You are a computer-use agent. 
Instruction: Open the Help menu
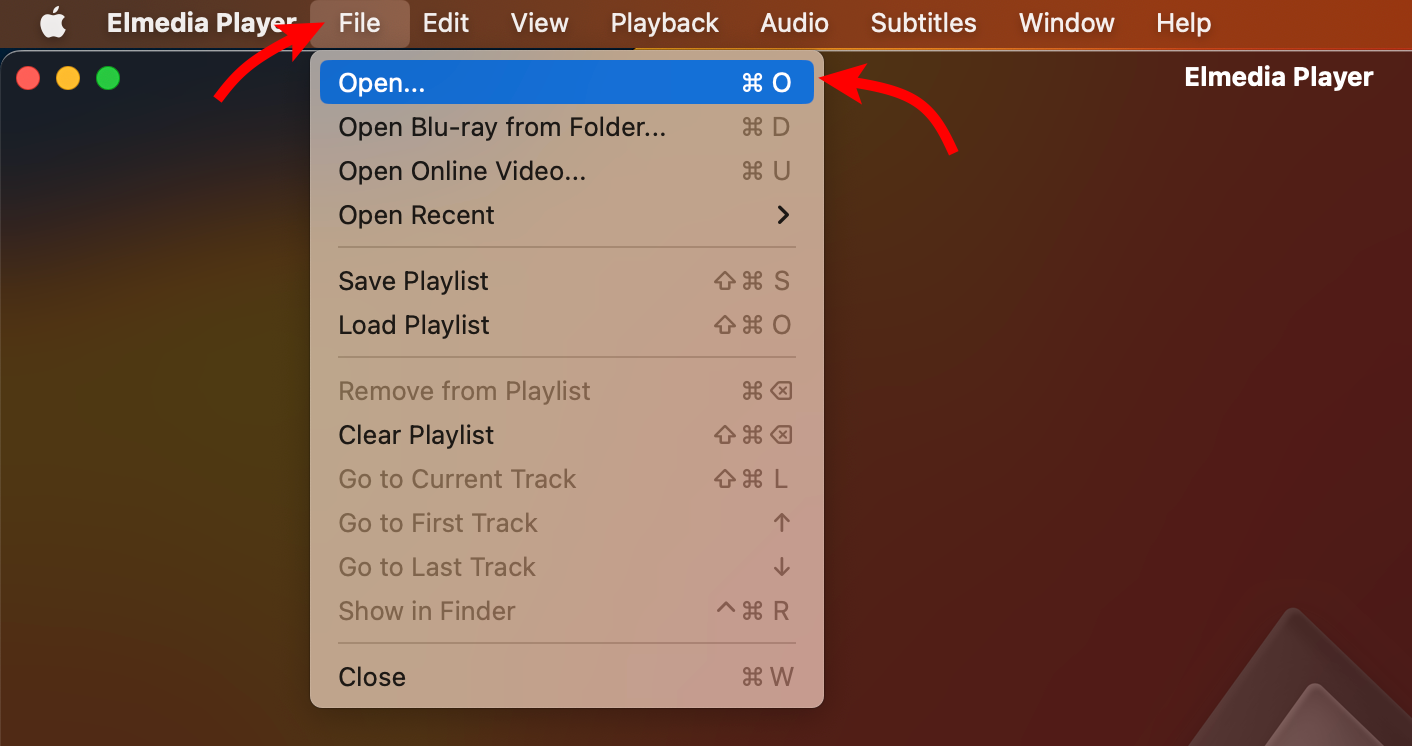coord(1183,23)
